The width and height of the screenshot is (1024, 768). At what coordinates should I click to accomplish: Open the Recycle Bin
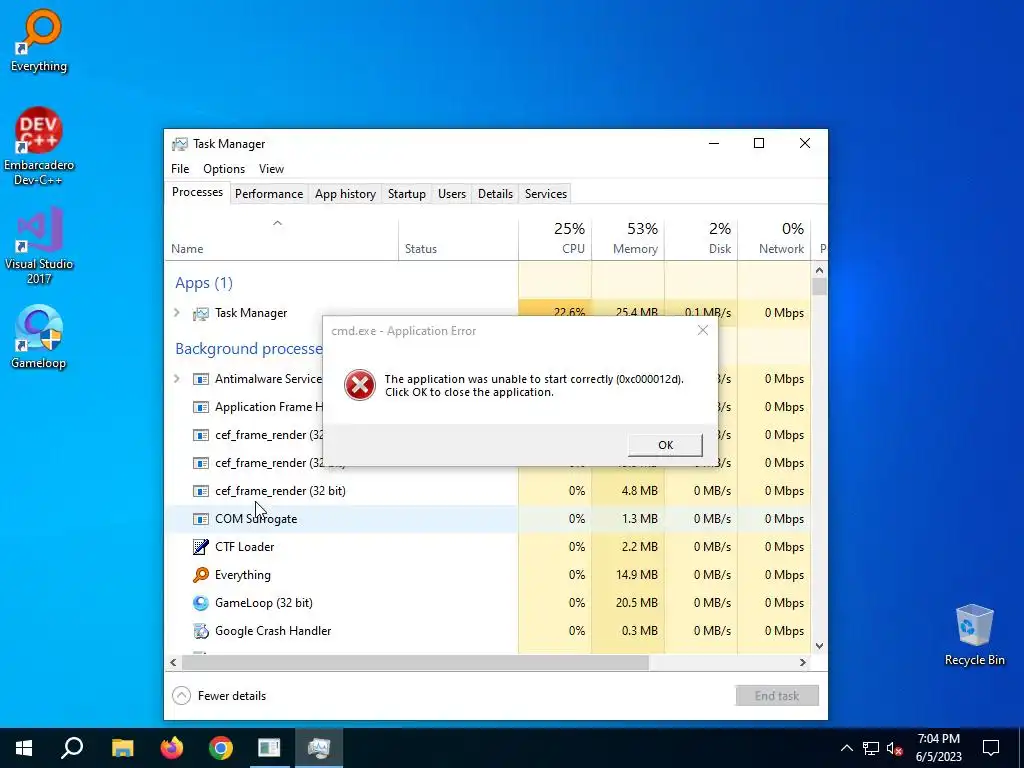coord(974,635)
